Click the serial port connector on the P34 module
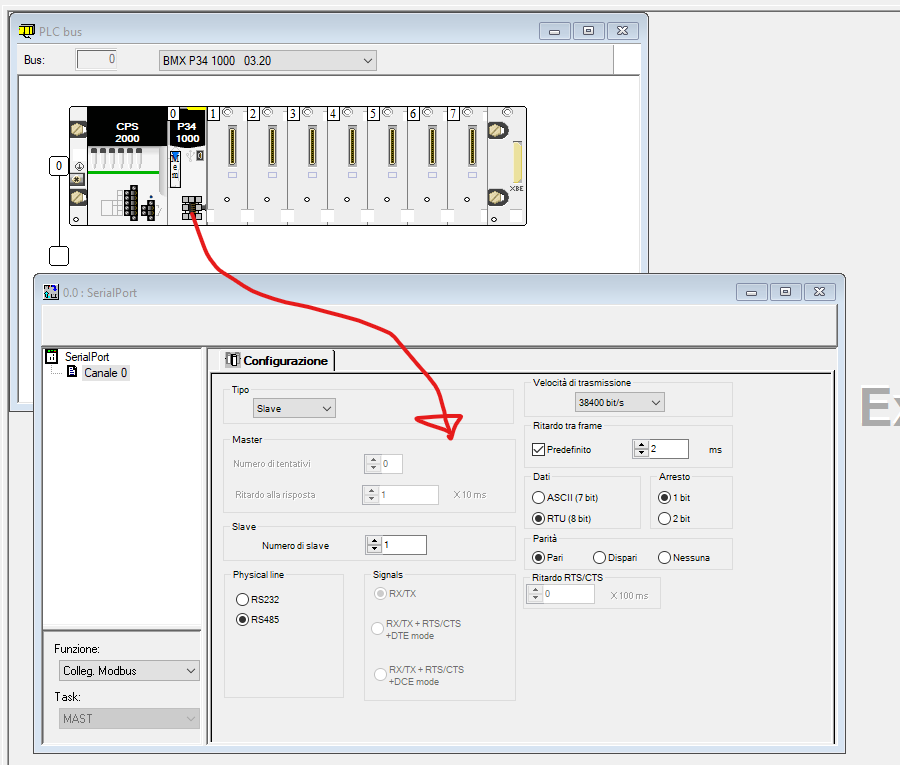The width and height of the screenshot is (900, 765). pos(191,208)
